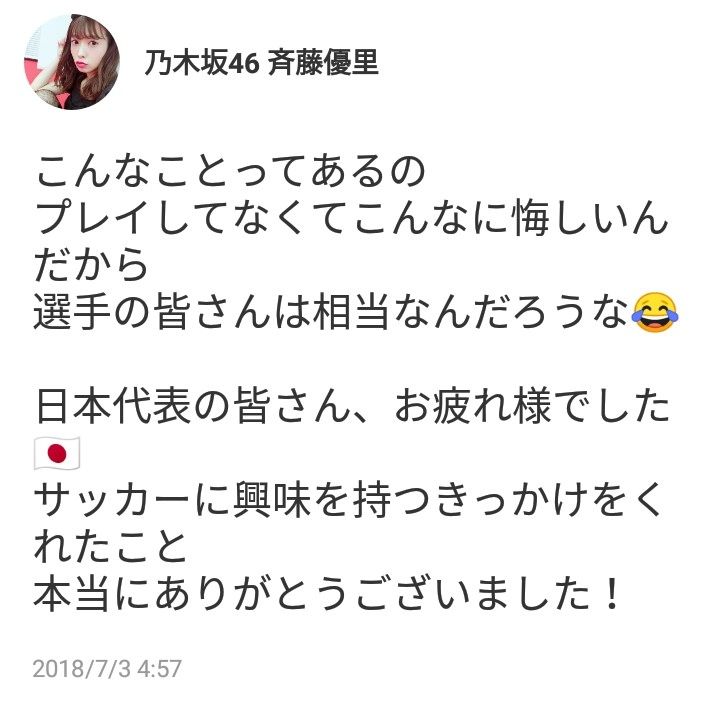Click the line こんなことってあるの

[x=231, y=171]
